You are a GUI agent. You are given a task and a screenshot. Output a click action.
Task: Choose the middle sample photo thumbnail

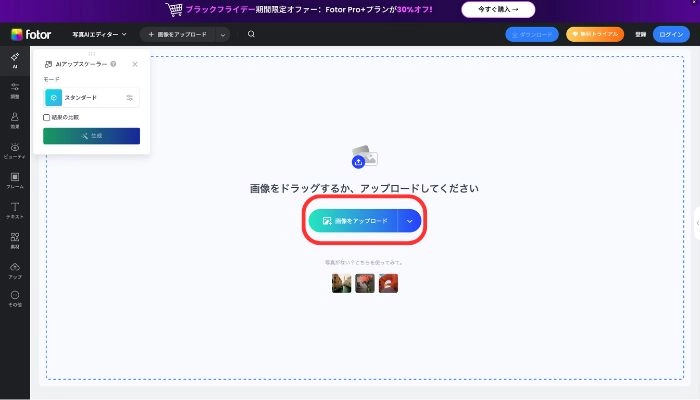(365, 283)
